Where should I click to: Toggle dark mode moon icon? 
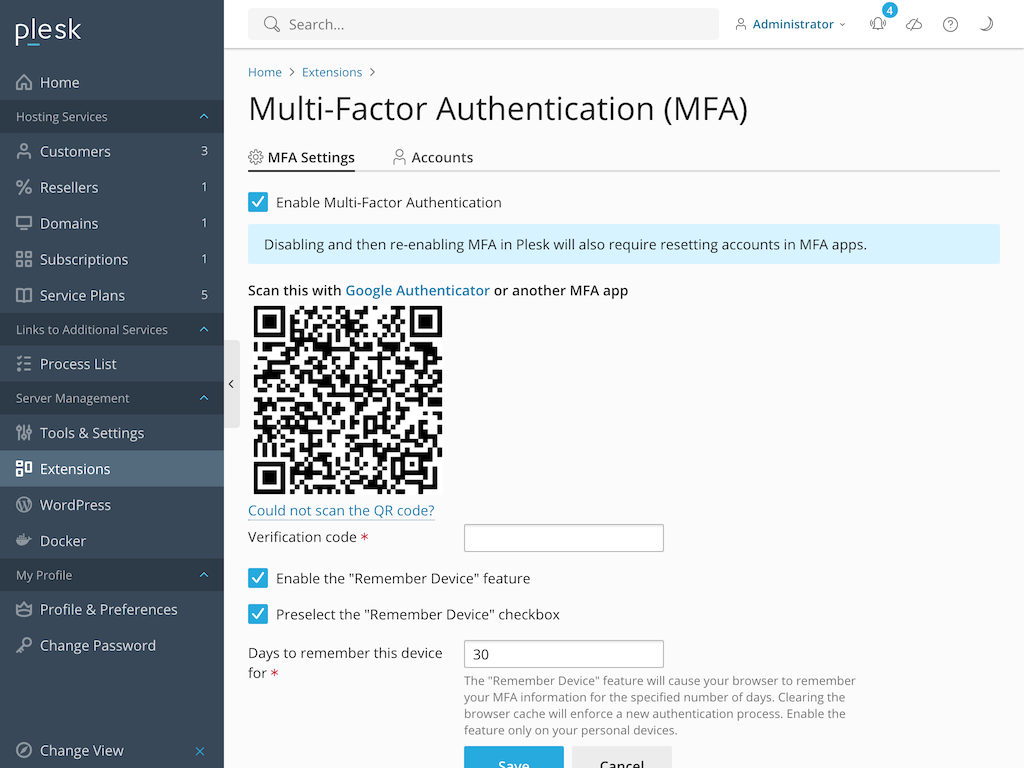tap(986, 25)
